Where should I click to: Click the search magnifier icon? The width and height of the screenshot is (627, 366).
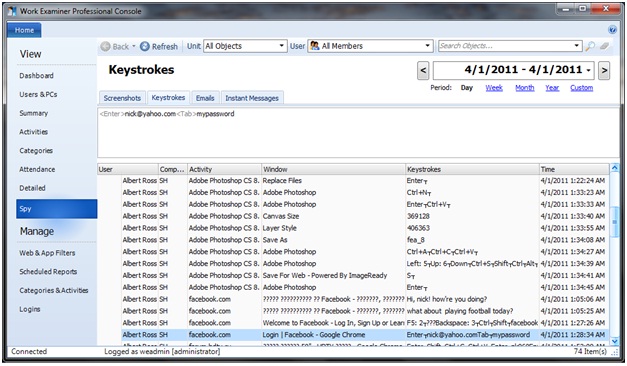[x=590, y=46]
